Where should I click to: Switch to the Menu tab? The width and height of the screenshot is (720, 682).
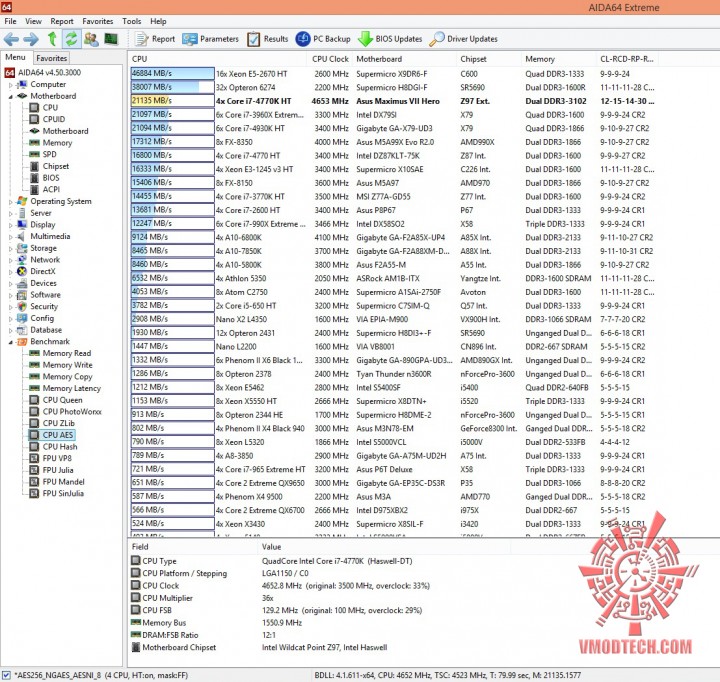pos(15,57)
